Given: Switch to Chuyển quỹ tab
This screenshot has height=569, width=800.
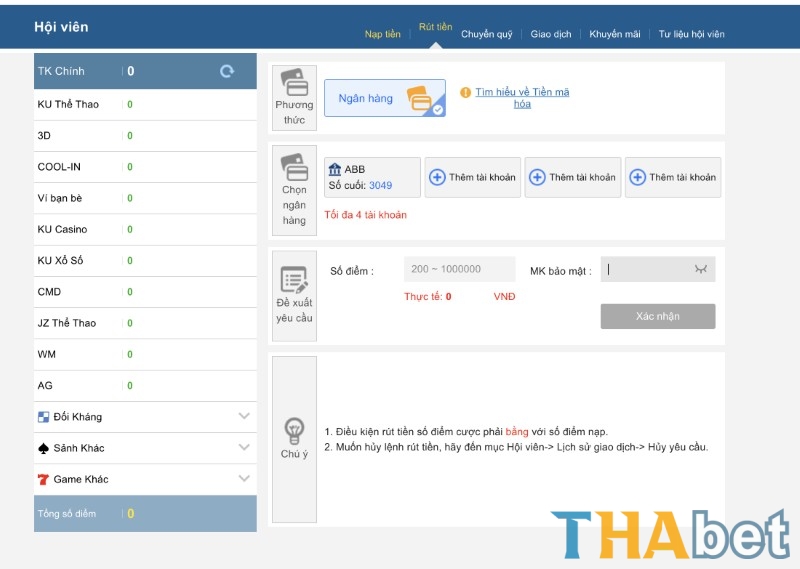Looking at the screenshot, I should click(487, 34).
